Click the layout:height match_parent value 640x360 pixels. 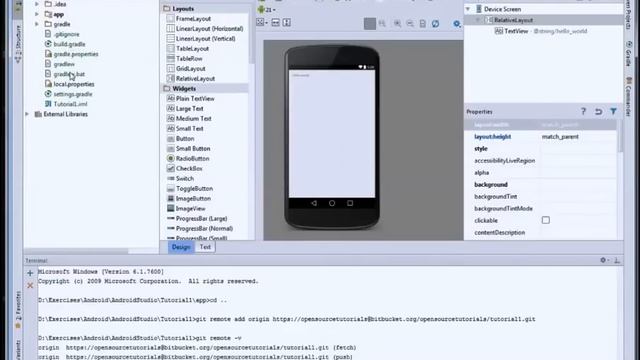pos(560,137)
